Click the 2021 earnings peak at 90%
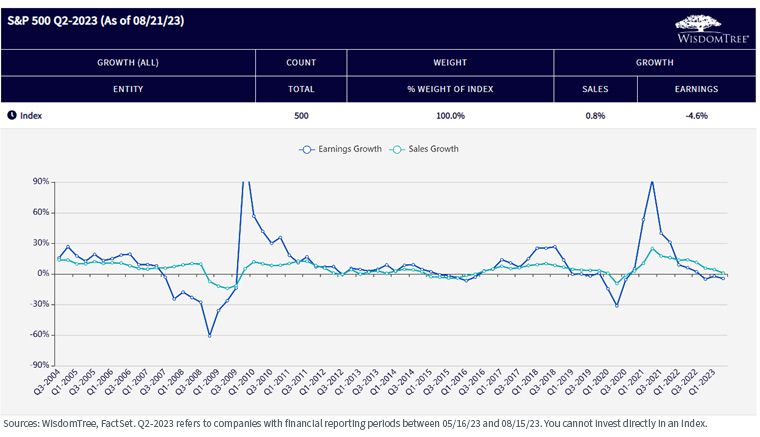The height and width of the screenshot is (437, 760). 652,182
